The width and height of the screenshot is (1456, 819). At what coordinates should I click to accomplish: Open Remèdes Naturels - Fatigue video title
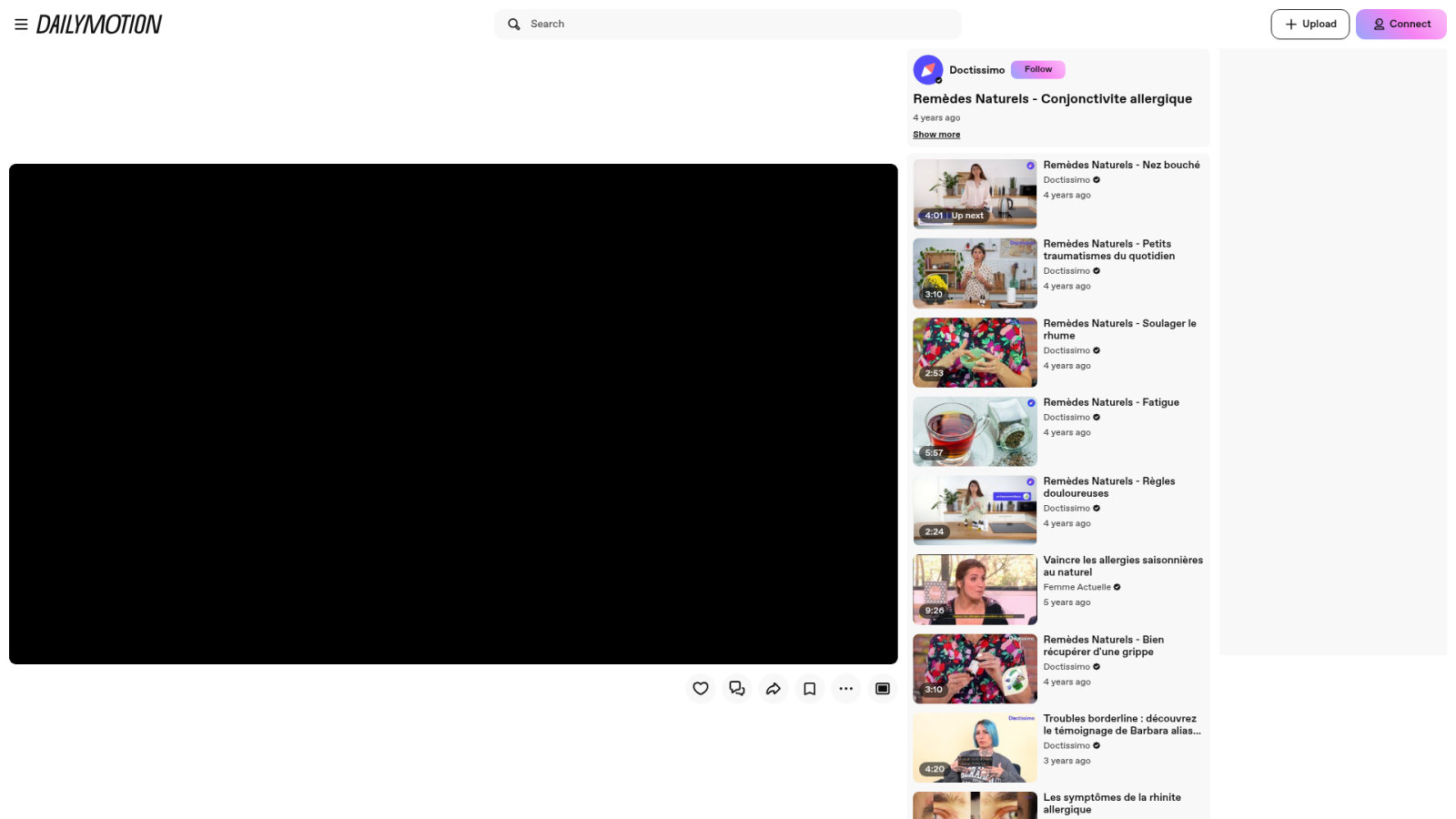(1111, 402)
